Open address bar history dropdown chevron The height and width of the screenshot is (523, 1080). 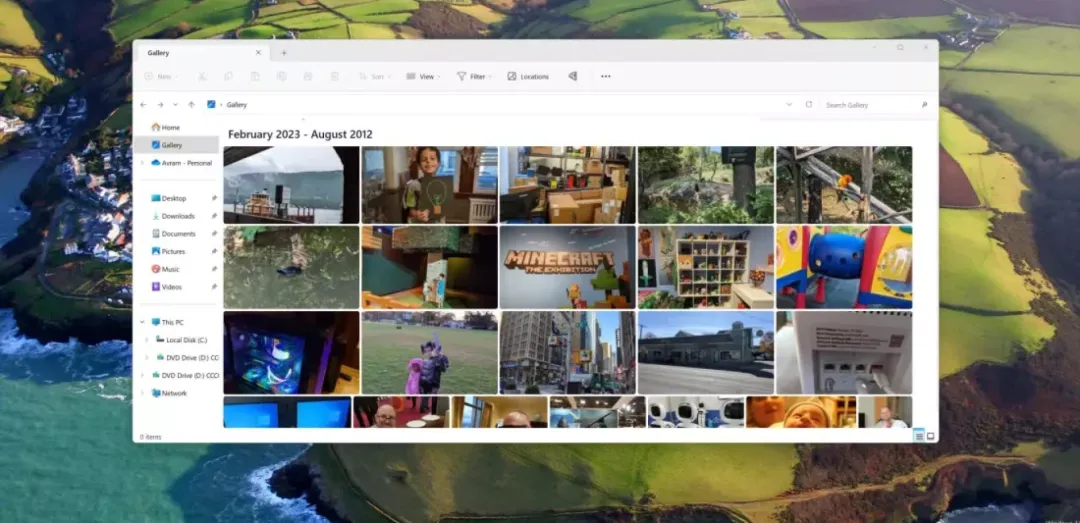[x=789, y=105]
